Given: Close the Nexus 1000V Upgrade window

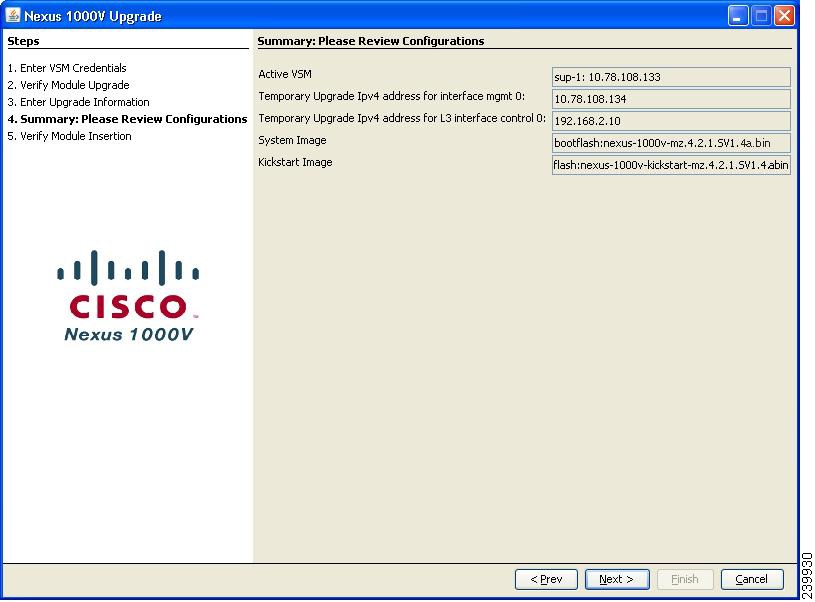Looking at the screenshot, I should [784, 16].
